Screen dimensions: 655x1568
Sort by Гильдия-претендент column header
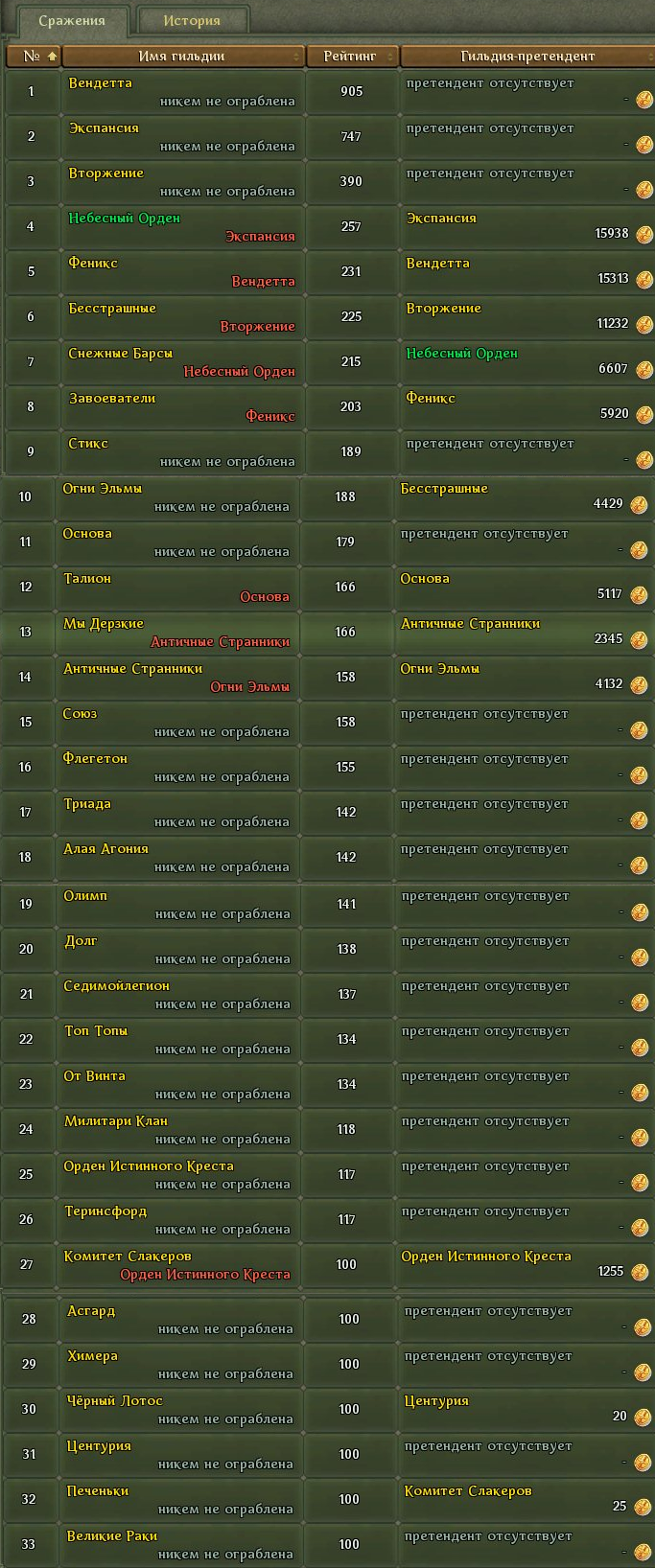(x=526, y=57)
